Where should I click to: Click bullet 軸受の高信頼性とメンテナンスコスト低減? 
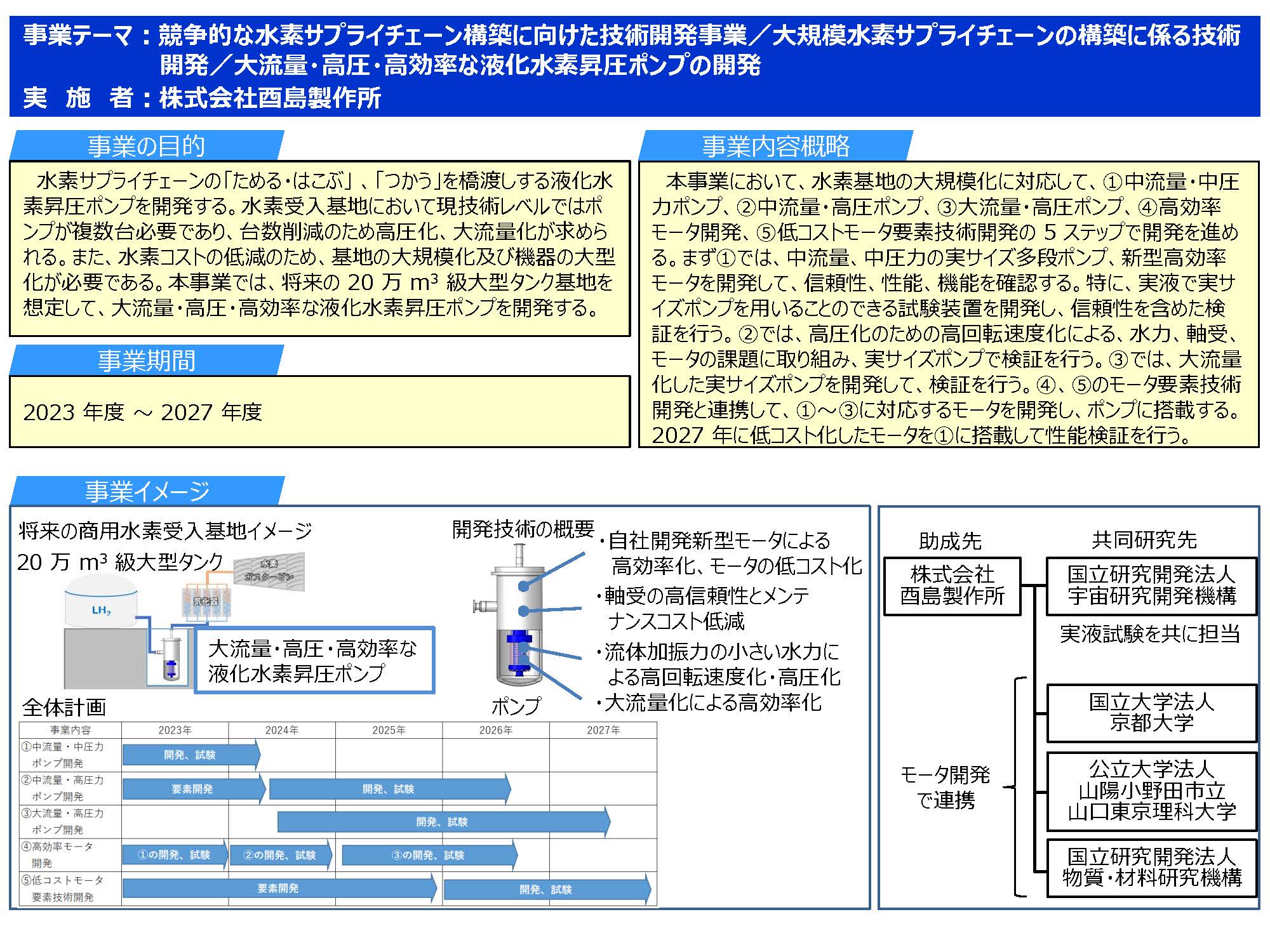[x=702, y=608]
